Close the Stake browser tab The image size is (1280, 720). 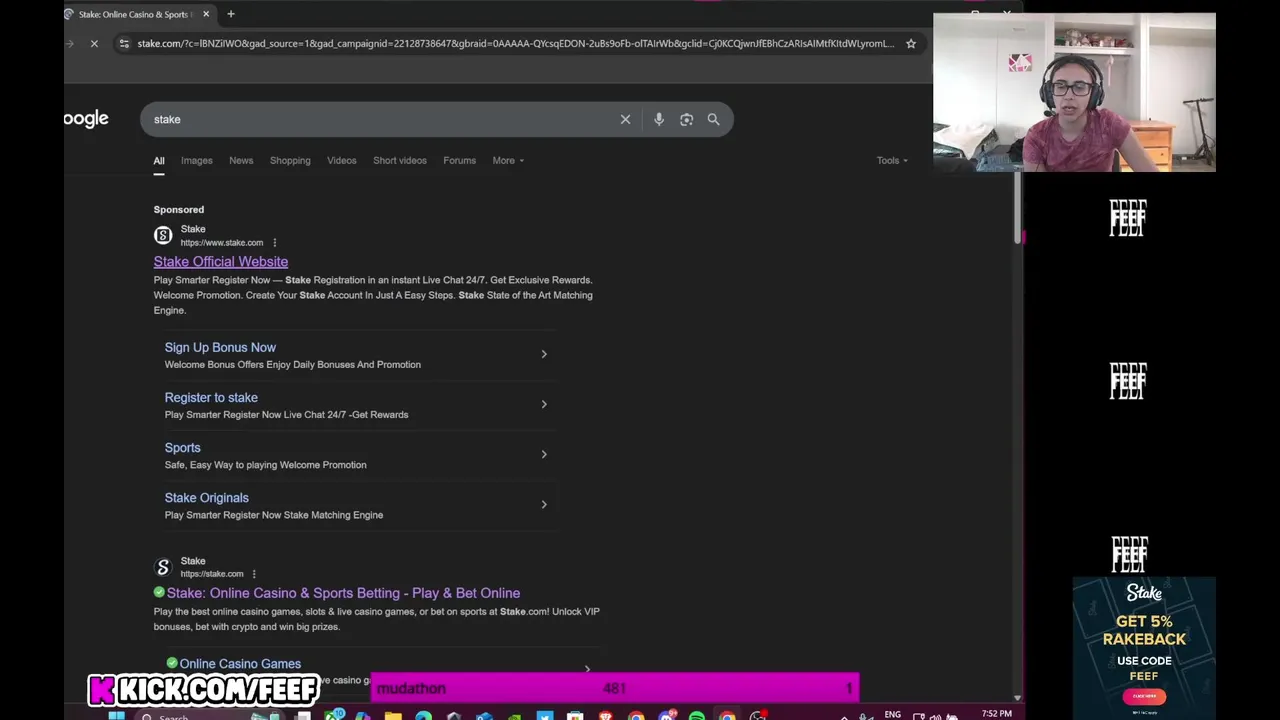pyautogui.click(x=206, y=14)
